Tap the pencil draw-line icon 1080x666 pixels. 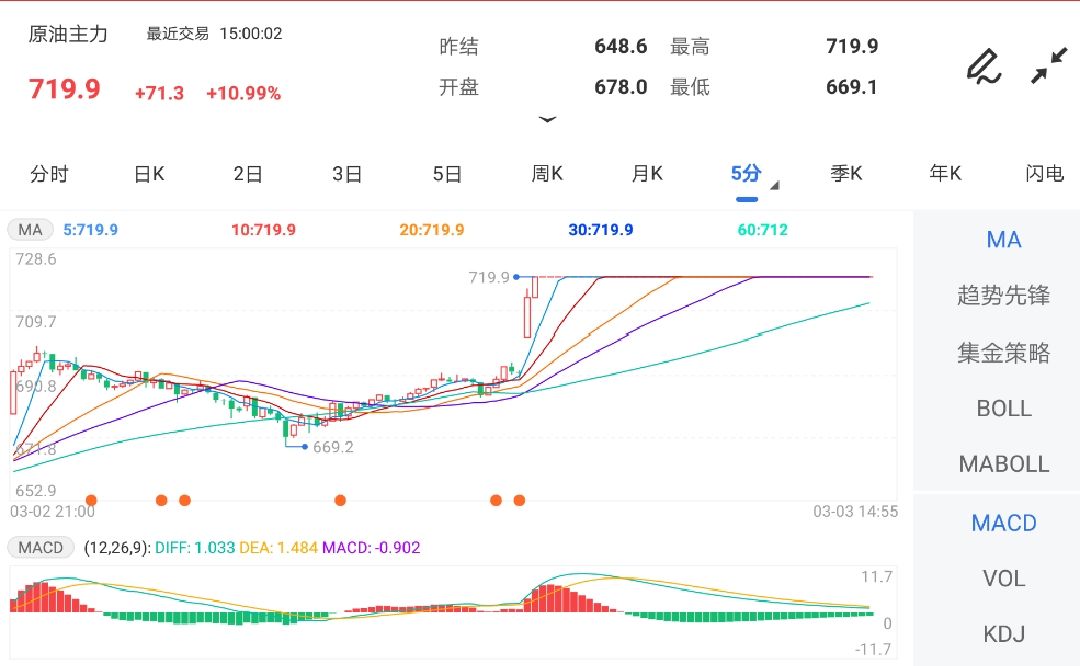(x=984, y=66)
